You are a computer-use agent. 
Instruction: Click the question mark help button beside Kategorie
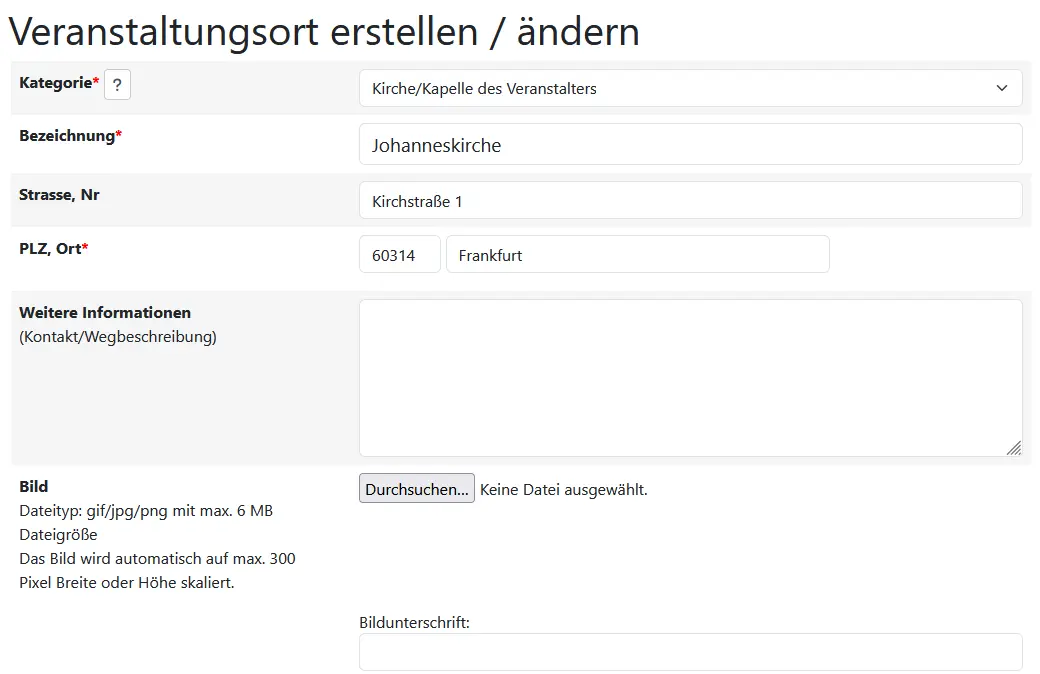point(117,85)
